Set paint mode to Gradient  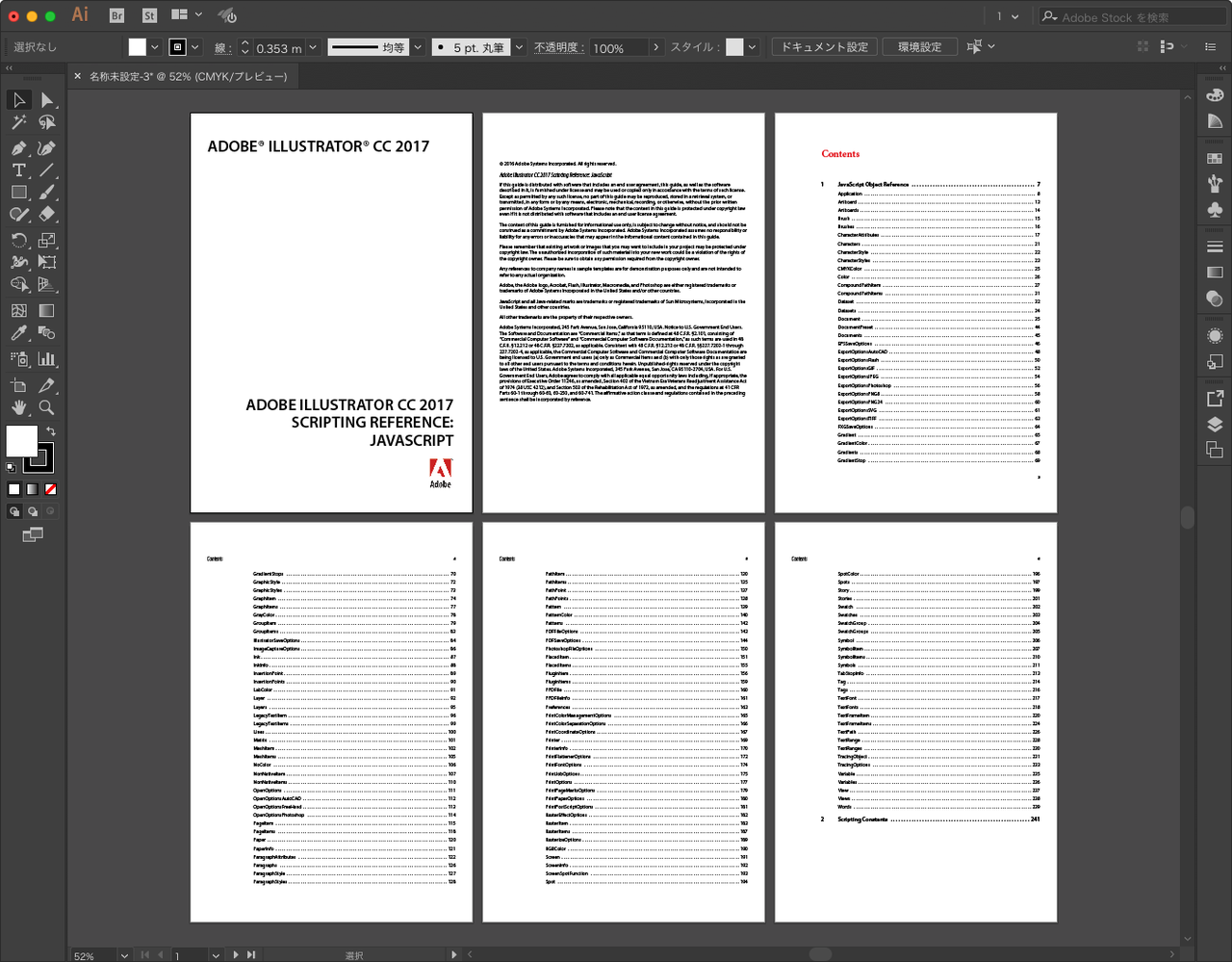click(33, 489)
